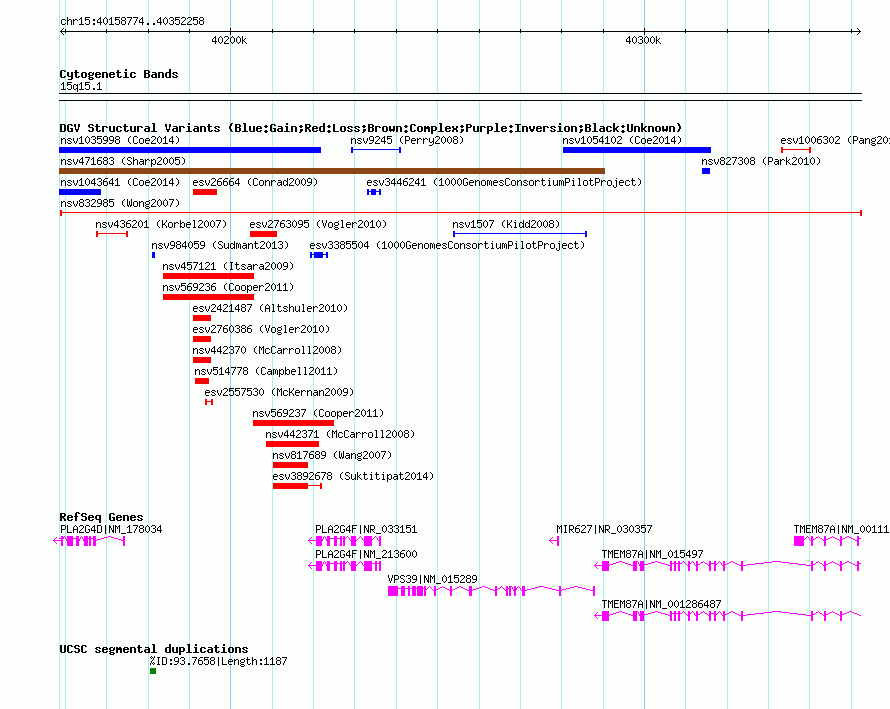This screenshot has width=890, height=709.
Task: Click UCSC segmental duplications track title
Action: pos(154,649)
